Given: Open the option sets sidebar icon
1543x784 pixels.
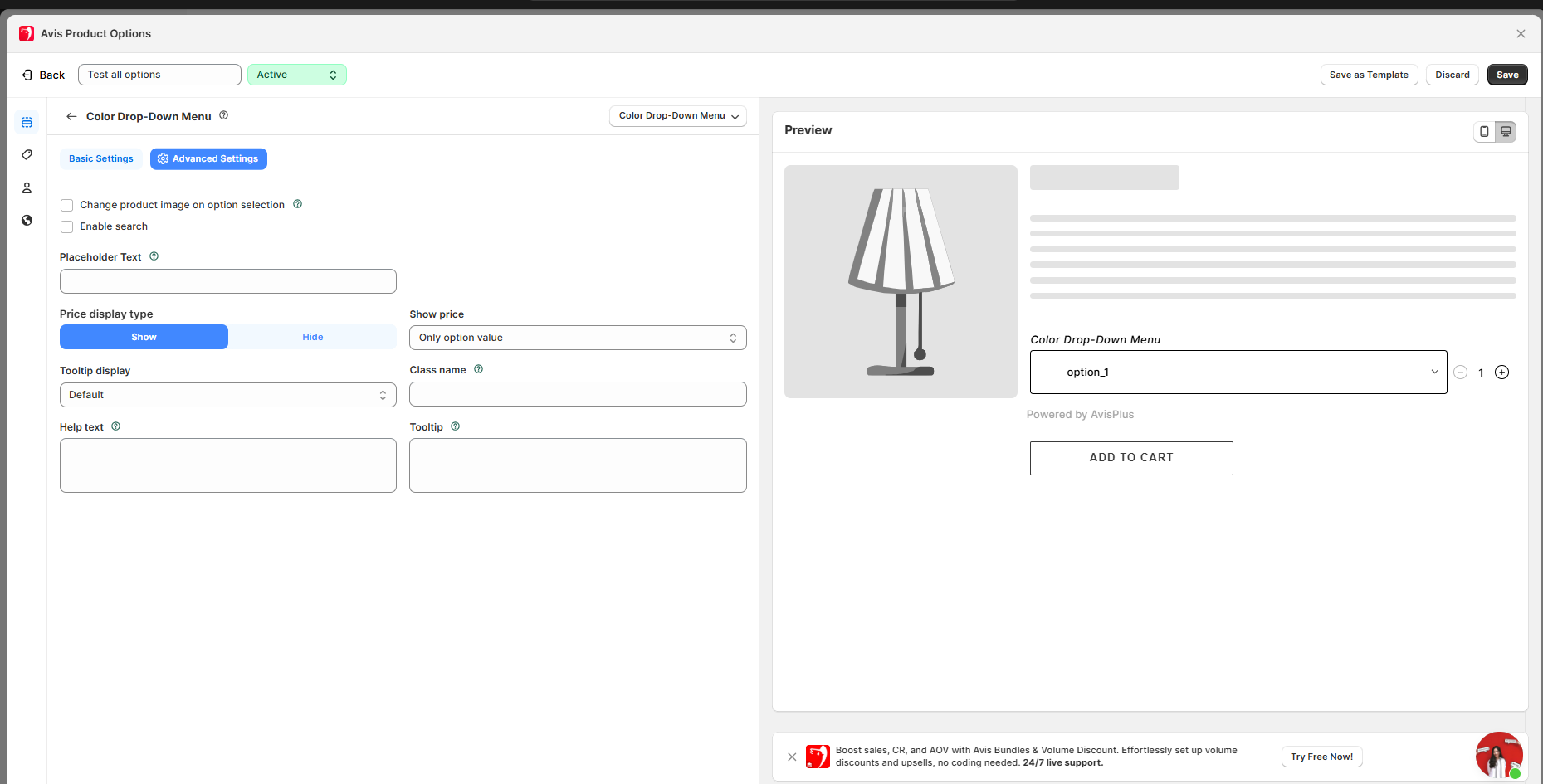Looking at the screenshot, I should click(x=27, y=122).
